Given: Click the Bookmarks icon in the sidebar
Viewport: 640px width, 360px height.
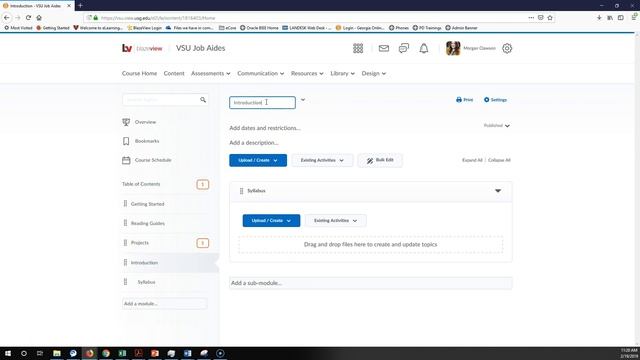Looking at the screenshot, I should coord(126,141).
